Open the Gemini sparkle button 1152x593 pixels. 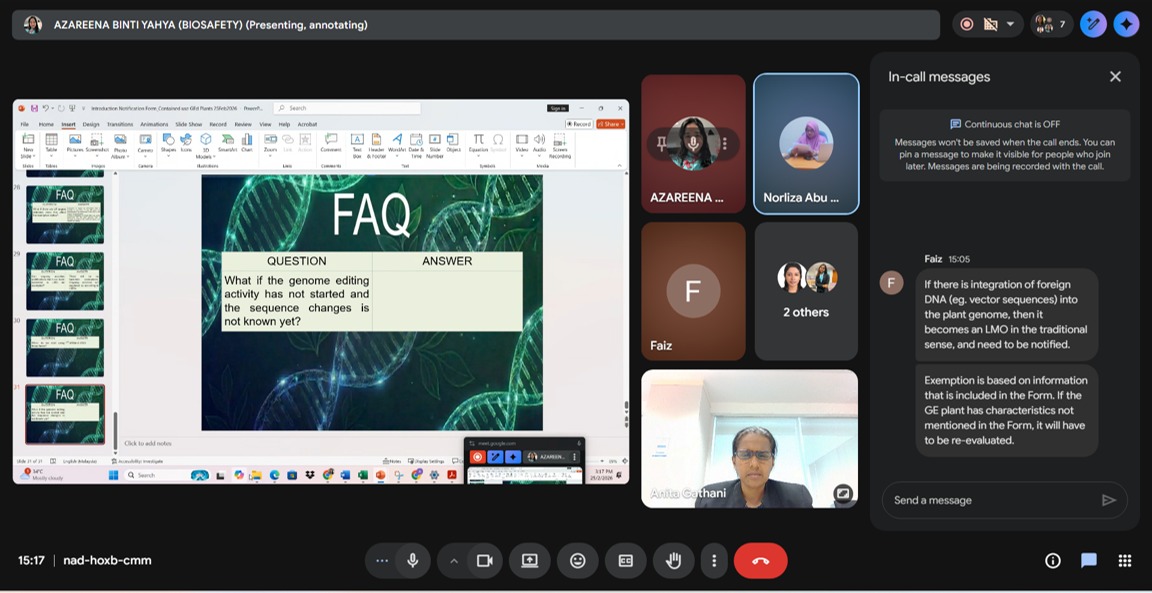pos(1126,24)
